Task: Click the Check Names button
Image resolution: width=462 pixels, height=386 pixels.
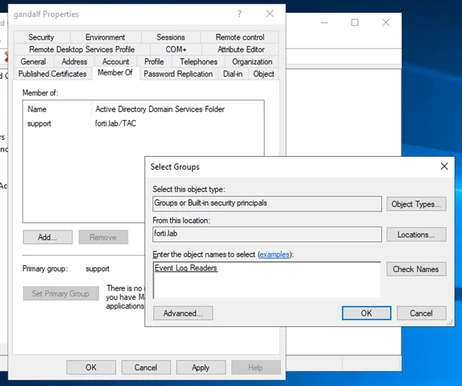Action: point(416,269)
